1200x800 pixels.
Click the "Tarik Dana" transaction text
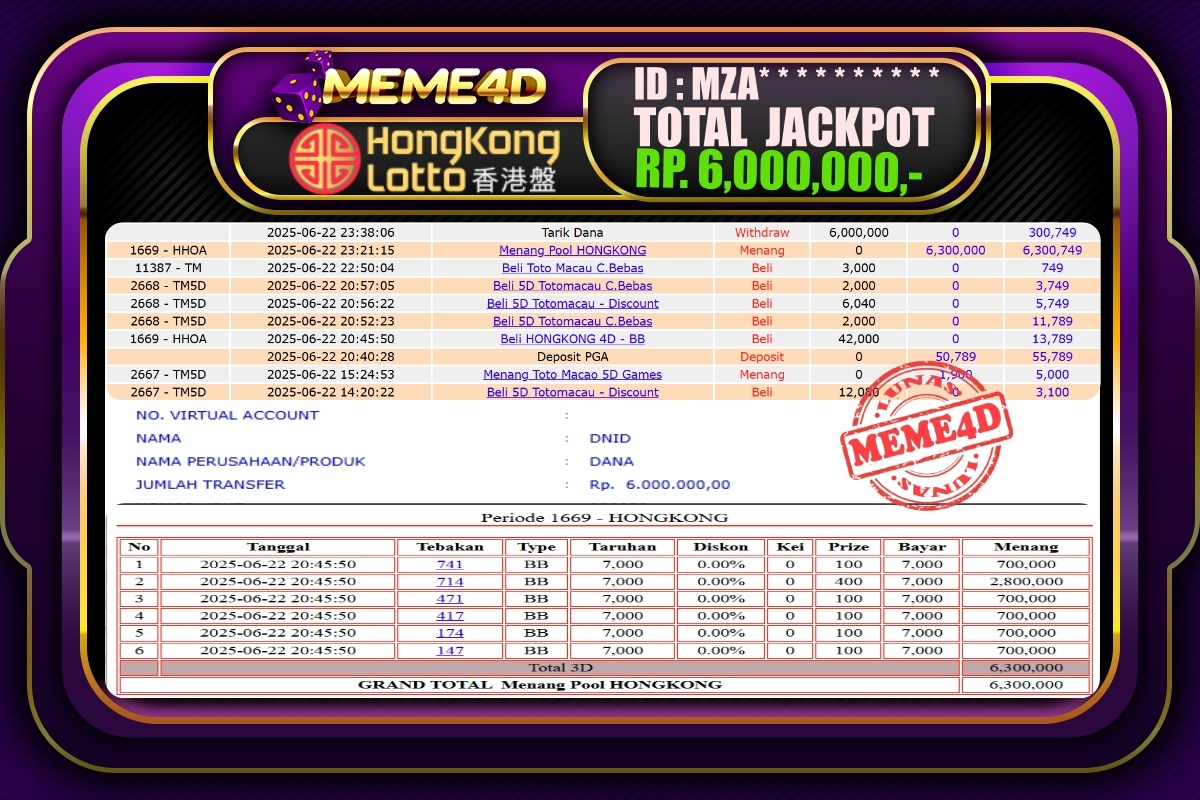pos(572,232)
